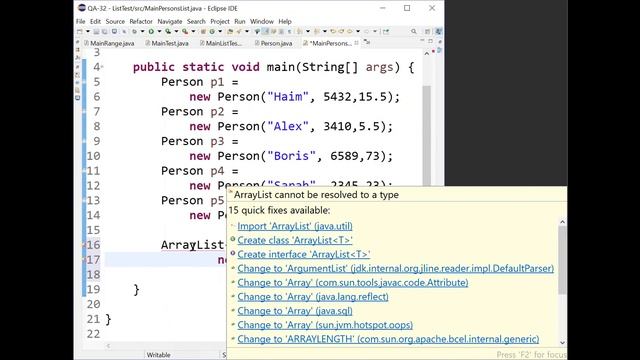The width and height of the screenshot is (640, 360).
Task: Click the Writable status bar entry
Action: pos(158,355)
